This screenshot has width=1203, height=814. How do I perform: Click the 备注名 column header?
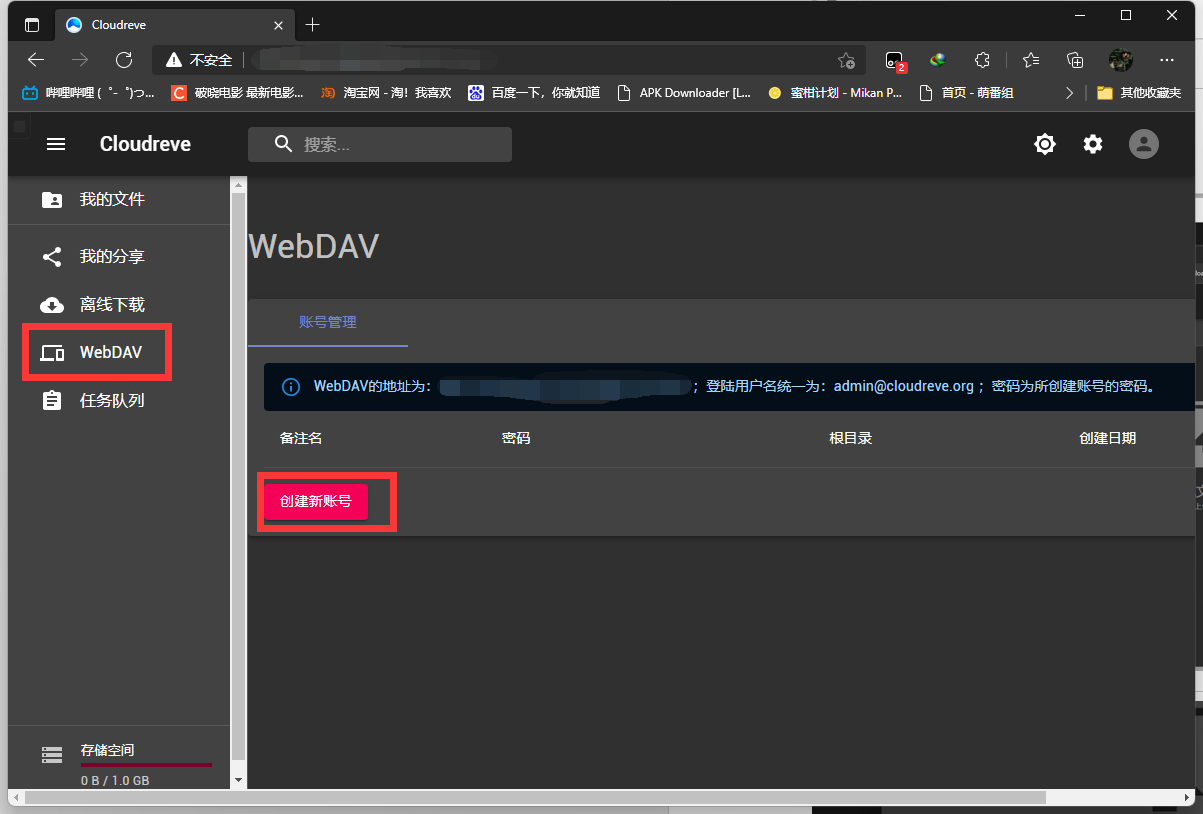(x=301, y=438)
